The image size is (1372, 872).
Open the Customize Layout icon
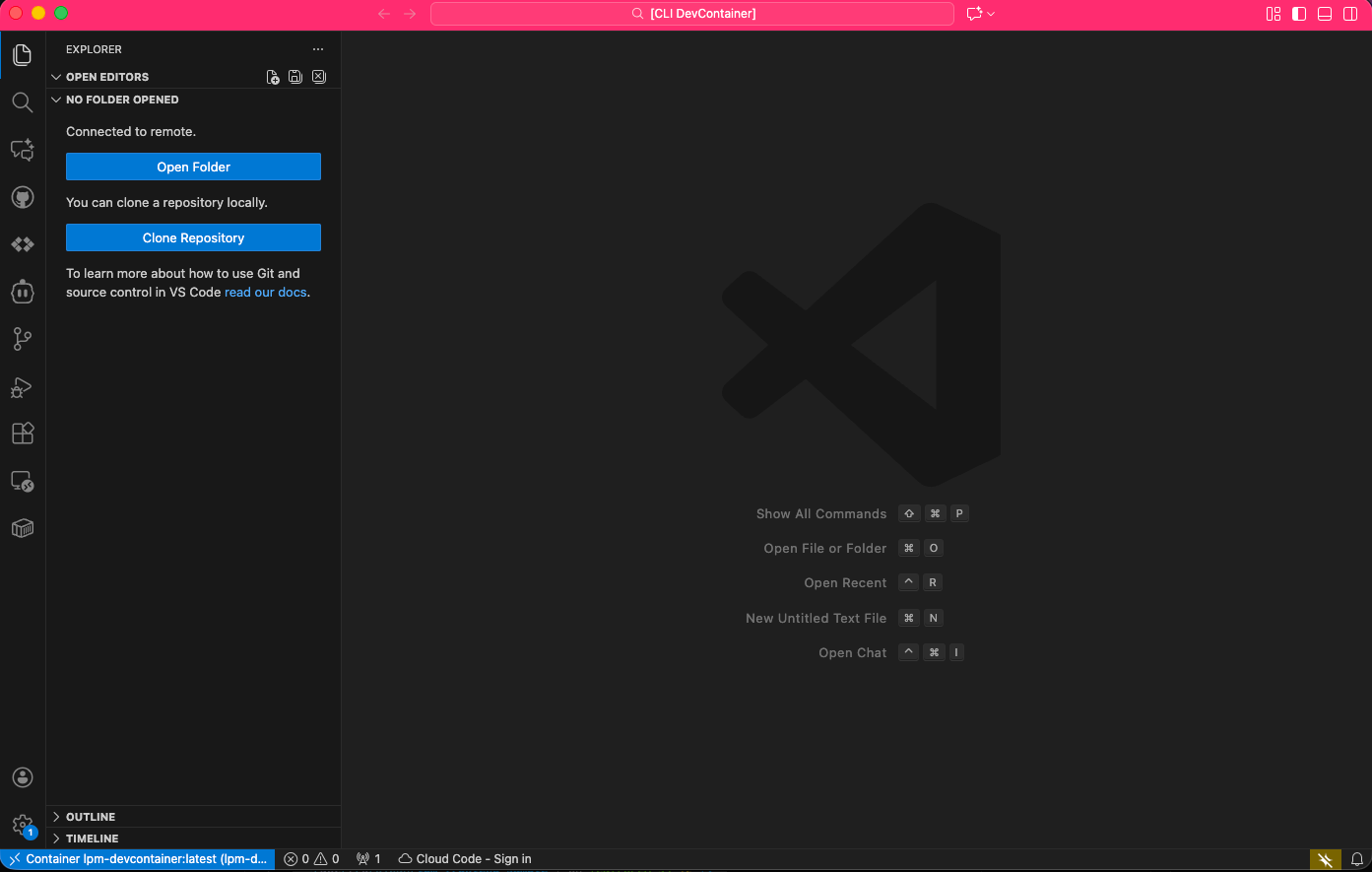[x=1274, y=14]
